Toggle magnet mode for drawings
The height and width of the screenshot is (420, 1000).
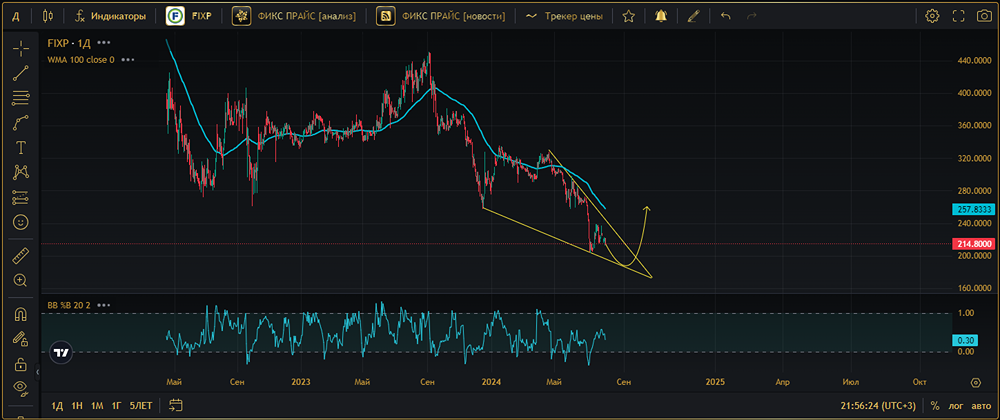(20, 314)
